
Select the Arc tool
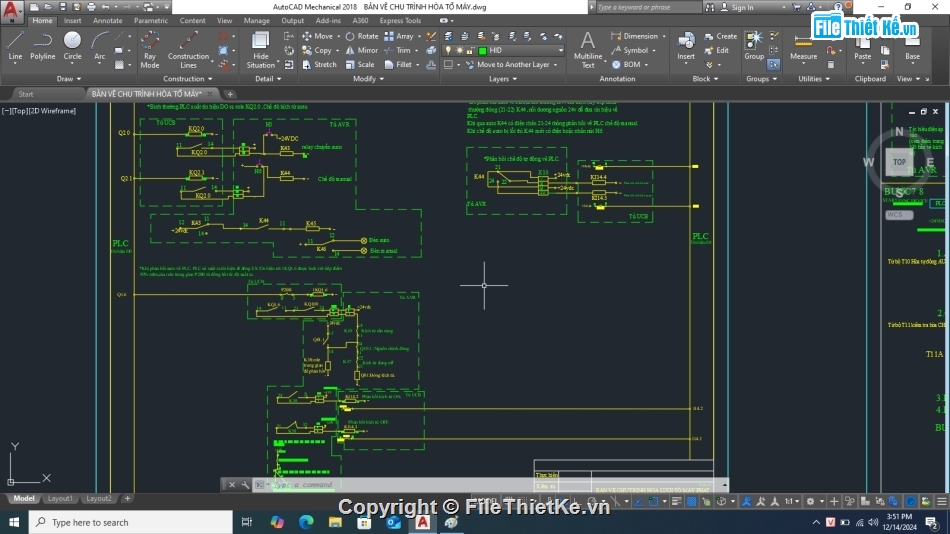[99, 47]
